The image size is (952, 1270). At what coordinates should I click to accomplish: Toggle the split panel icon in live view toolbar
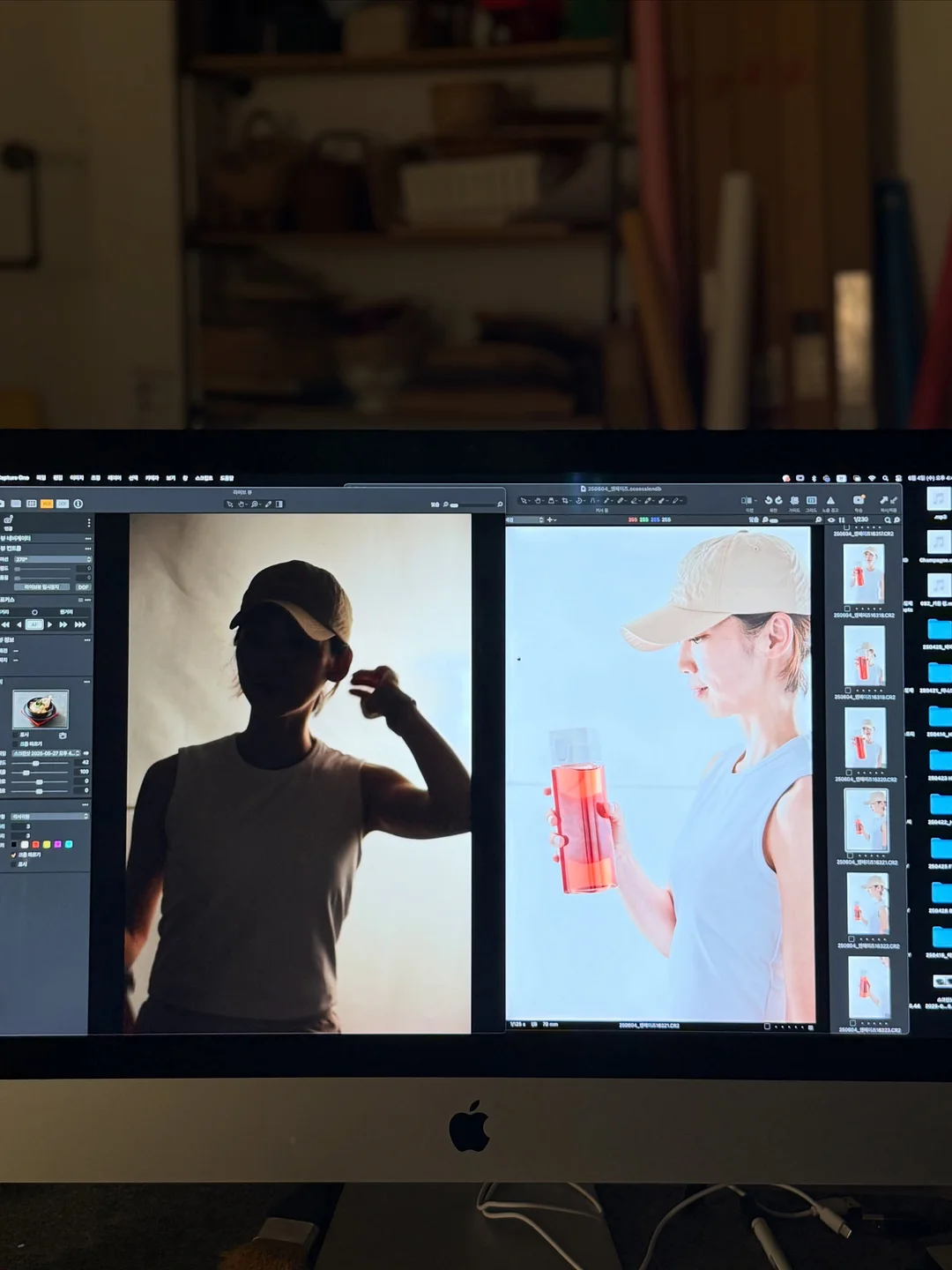coord(279,504)
